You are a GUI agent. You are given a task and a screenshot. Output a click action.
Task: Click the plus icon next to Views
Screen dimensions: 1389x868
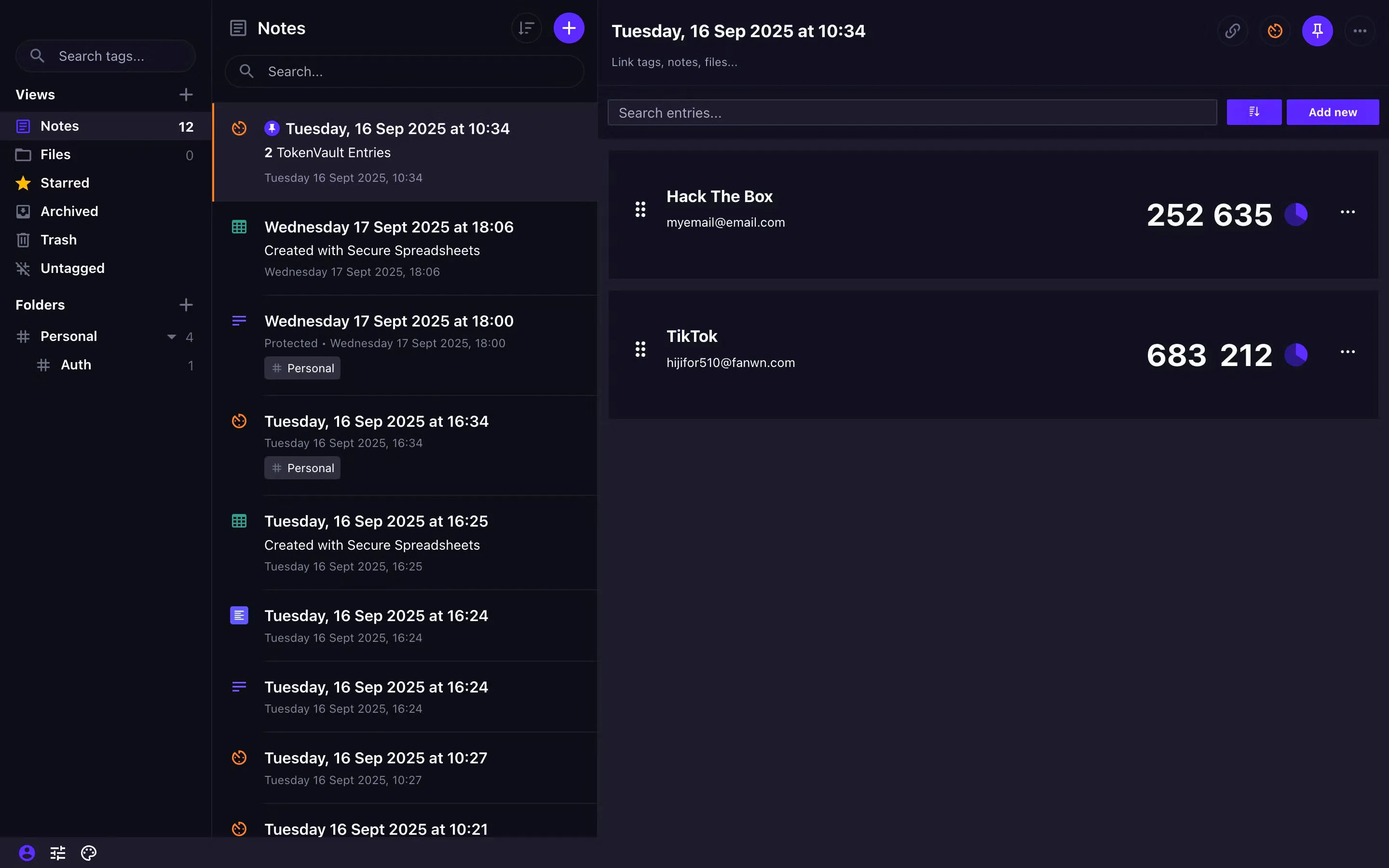click(185, 94)
